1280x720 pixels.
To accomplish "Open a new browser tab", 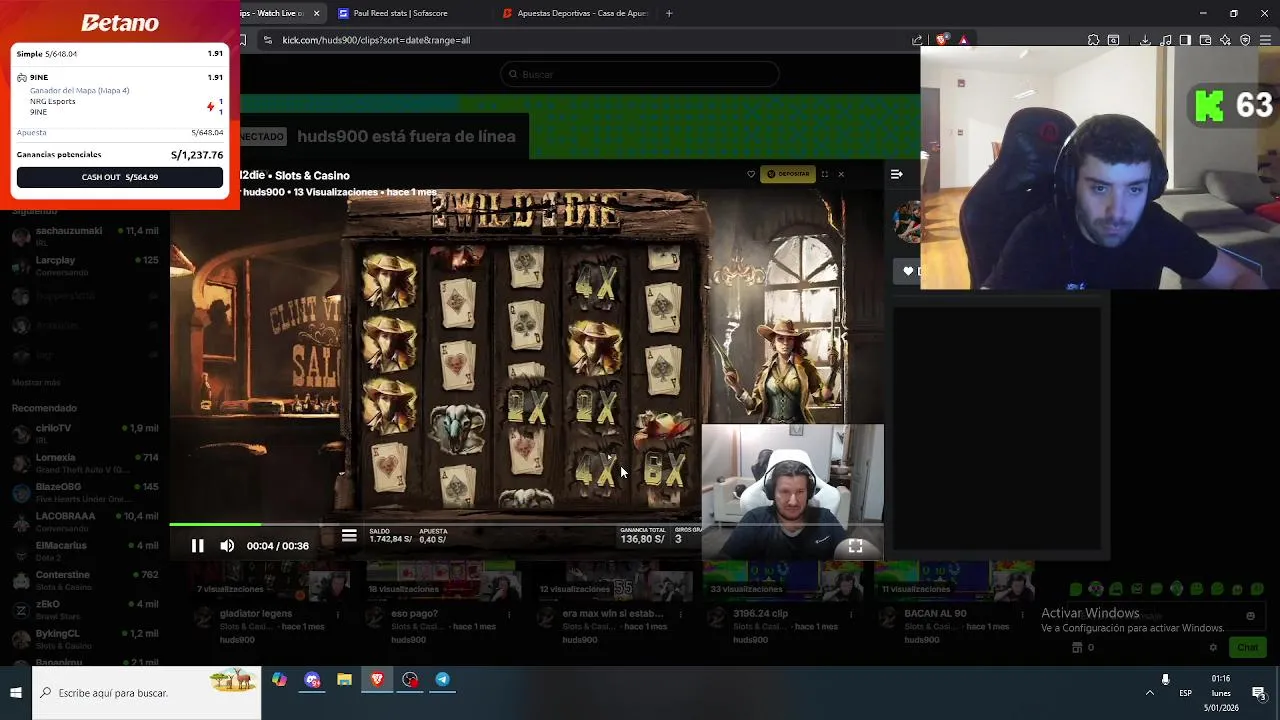I will [x=669, y=13].
